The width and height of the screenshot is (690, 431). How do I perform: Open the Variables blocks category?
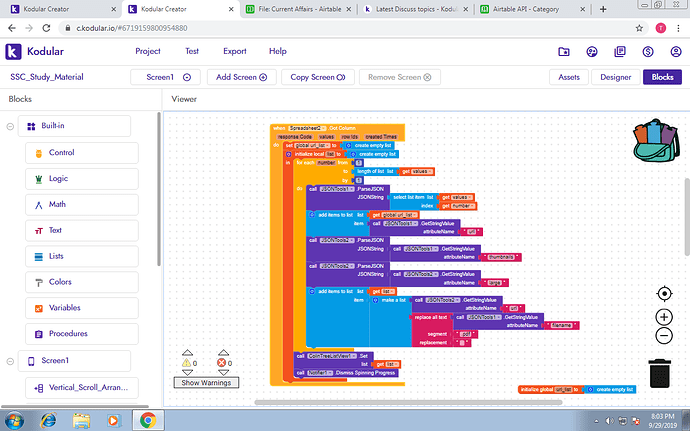coord(82,308)
